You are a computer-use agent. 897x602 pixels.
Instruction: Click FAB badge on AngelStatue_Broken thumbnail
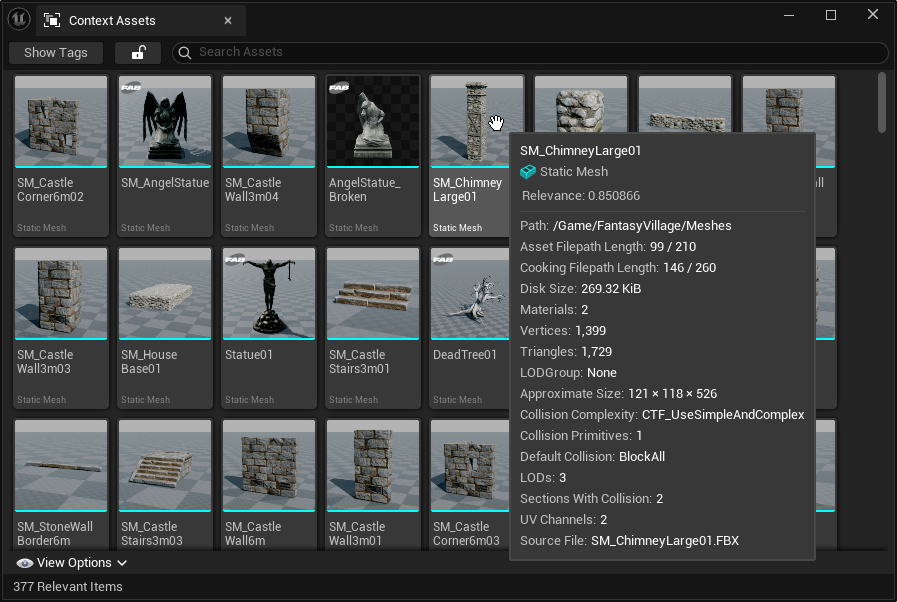coord(339,88)
